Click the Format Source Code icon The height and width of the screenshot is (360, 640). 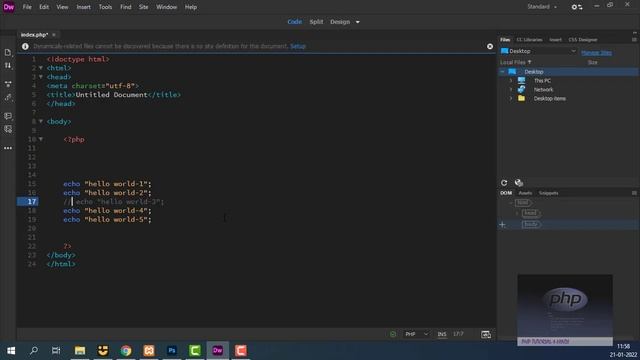pos(8,98)
